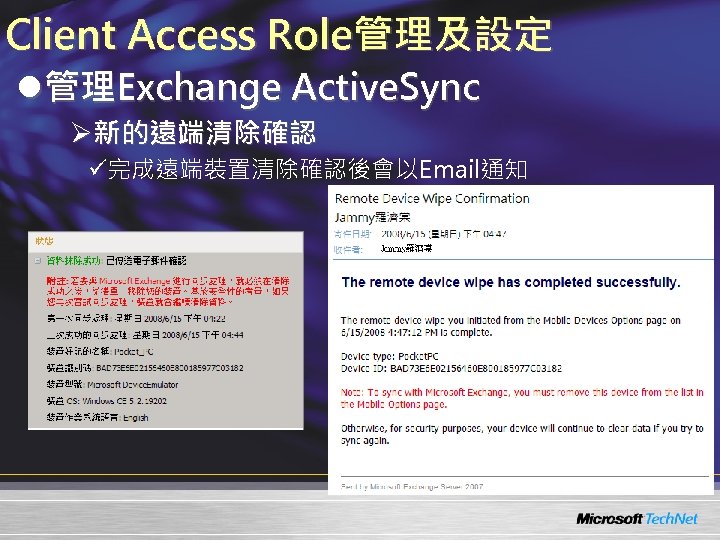
Task: Click the 'Sent by Microsoft Exchange Server 2007' footer
Action: tap(412, 486)
